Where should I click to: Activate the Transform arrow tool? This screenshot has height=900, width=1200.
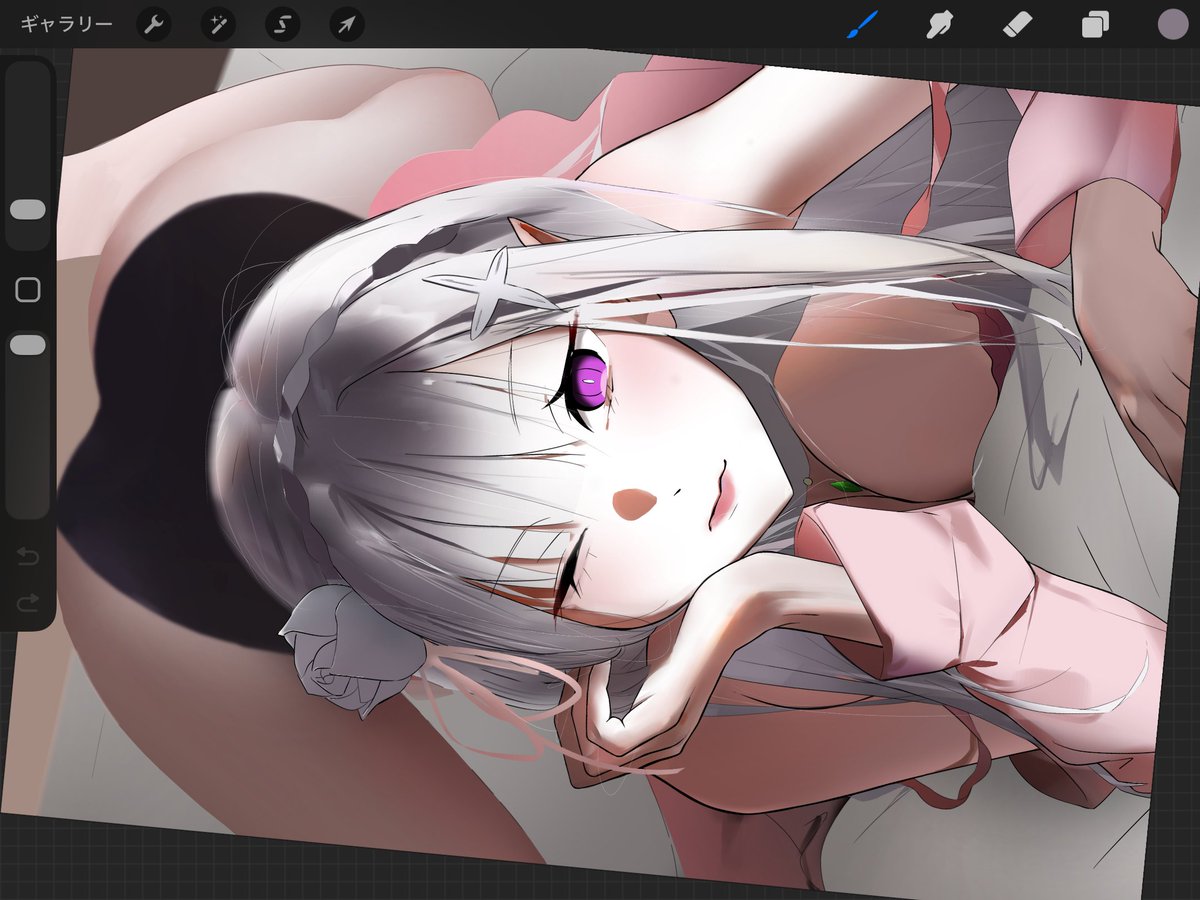click(347, 24)
